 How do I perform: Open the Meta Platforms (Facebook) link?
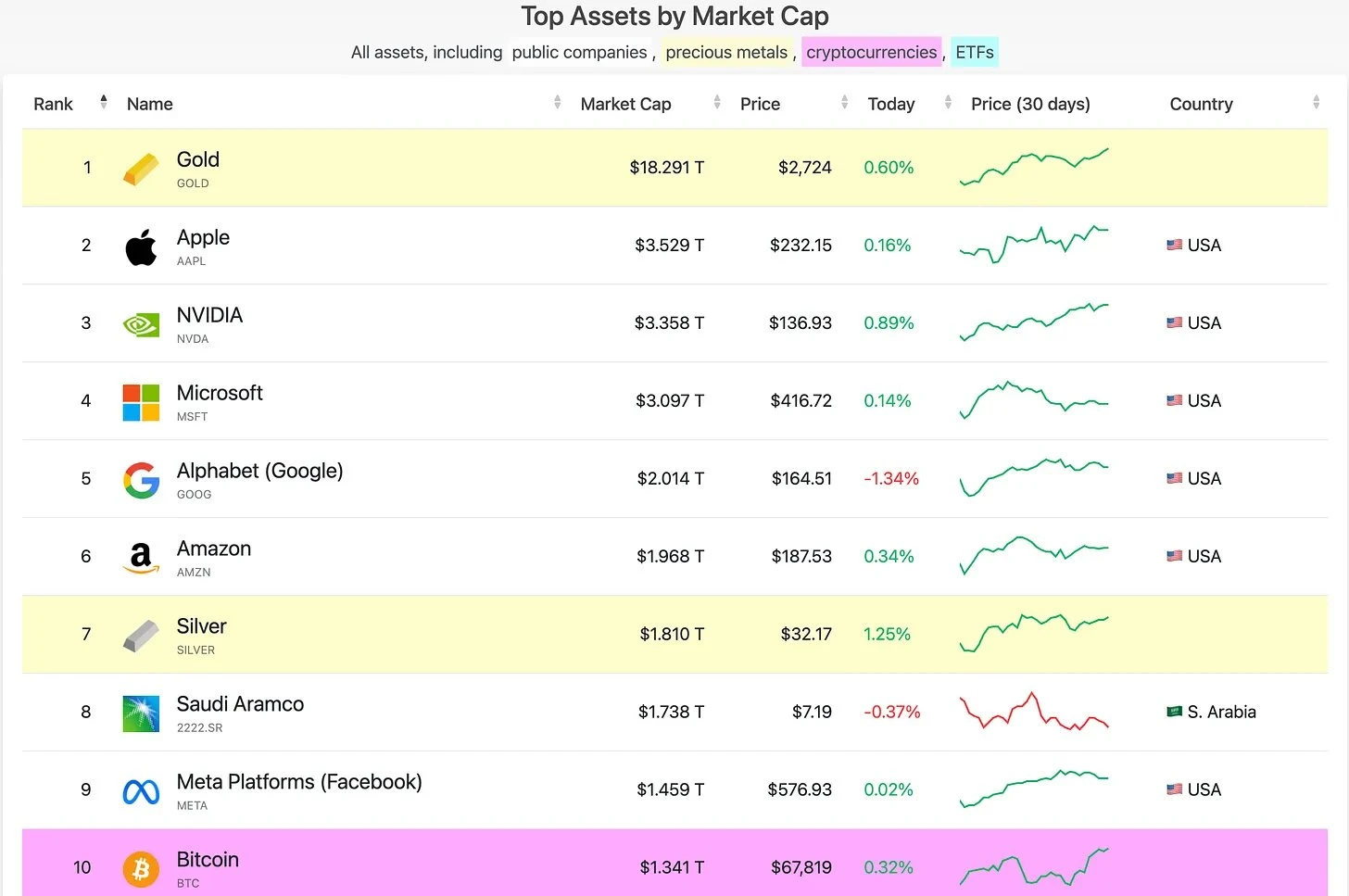click(x=299, y=782)
